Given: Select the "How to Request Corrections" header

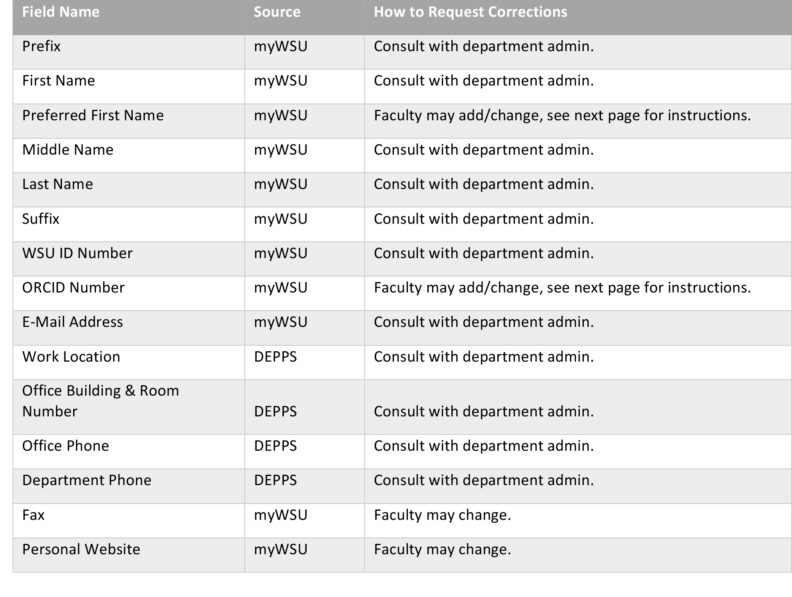Looking at the screenshot, I should coord(470,13).
